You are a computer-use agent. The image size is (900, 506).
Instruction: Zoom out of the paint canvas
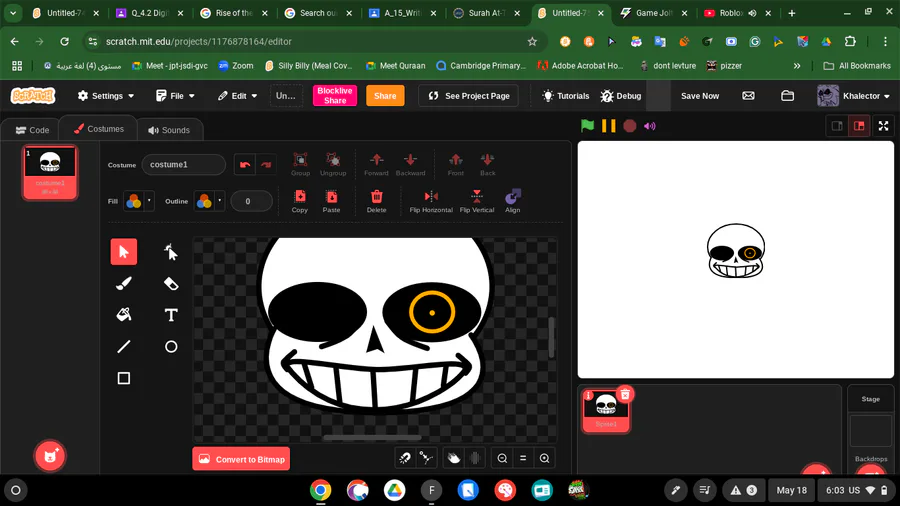point(502,458)
